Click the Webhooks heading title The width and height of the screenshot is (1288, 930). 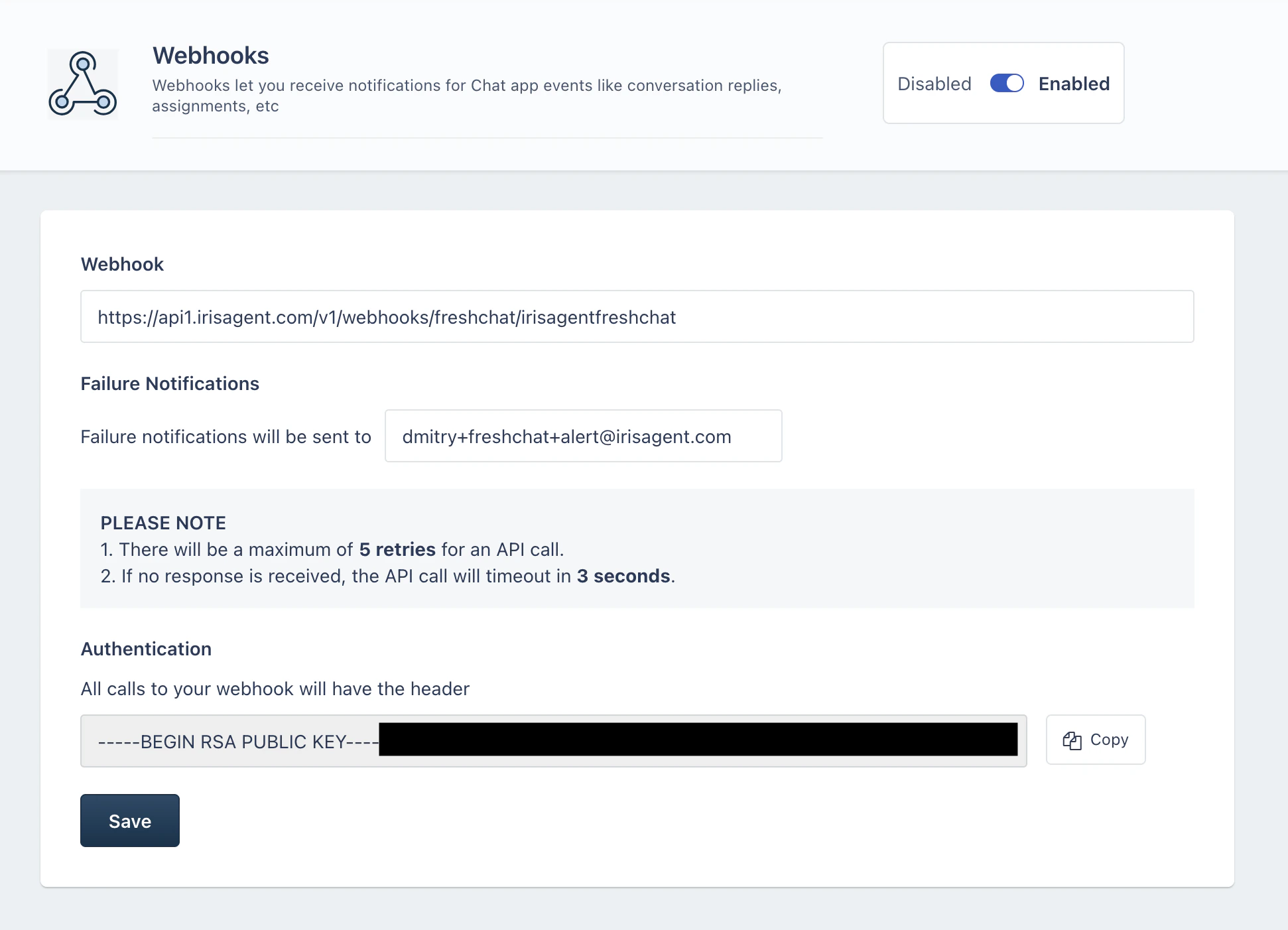click(x=210, y=55)
